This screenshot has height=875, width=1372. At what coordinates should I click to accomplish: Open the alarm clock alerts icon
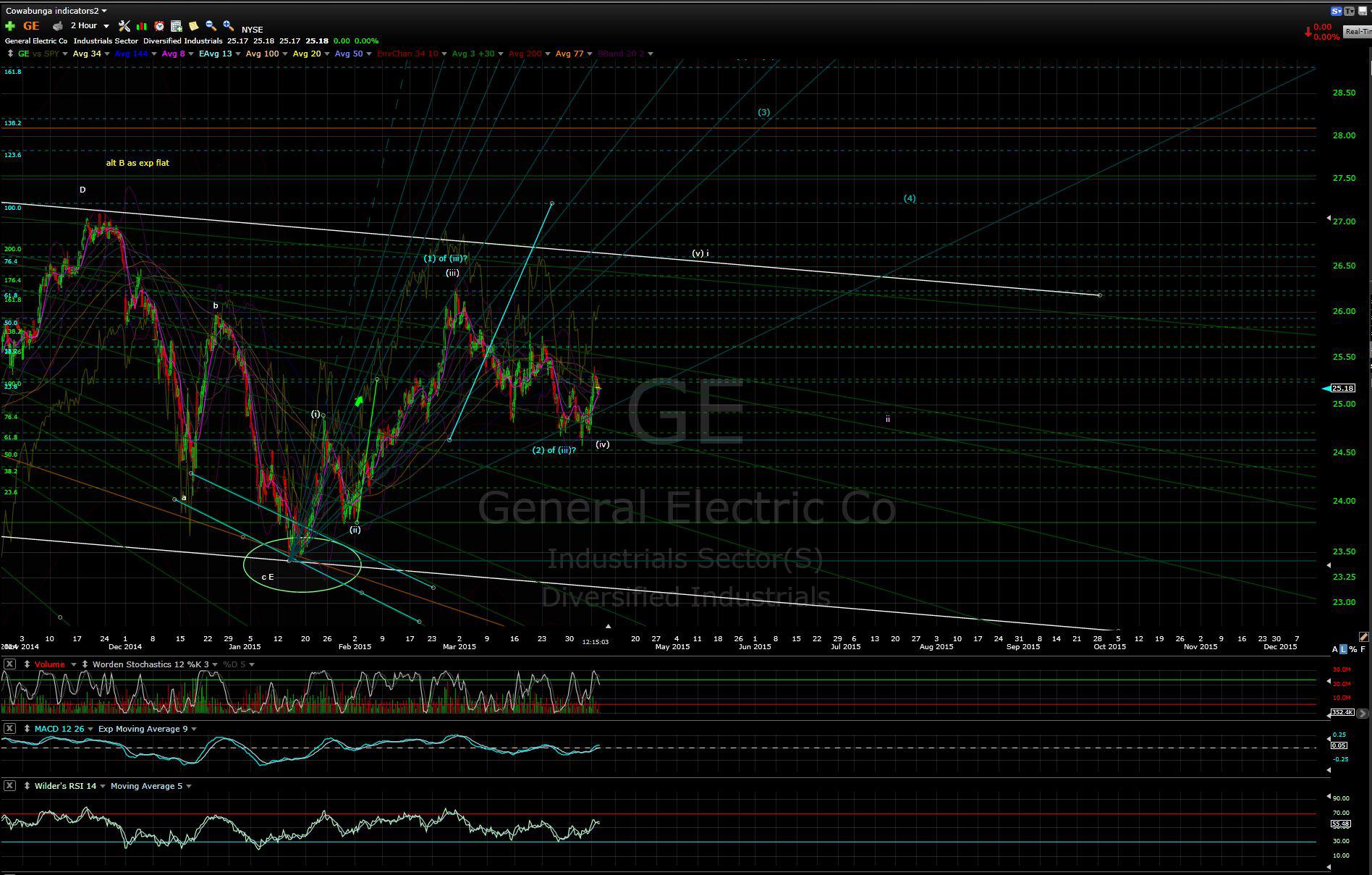click(159, 26)
